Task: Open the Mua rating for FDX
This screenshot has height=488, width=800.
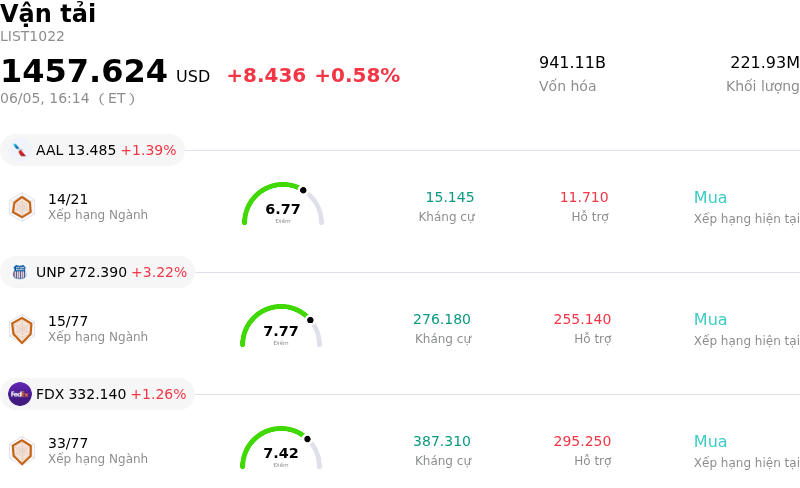Action: coord(710,441)
